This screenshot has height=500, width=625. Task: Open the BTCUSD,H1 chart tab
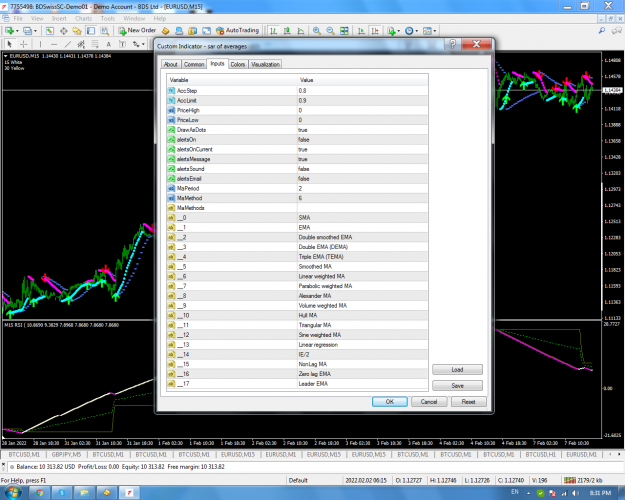click(x=540, y=454)
